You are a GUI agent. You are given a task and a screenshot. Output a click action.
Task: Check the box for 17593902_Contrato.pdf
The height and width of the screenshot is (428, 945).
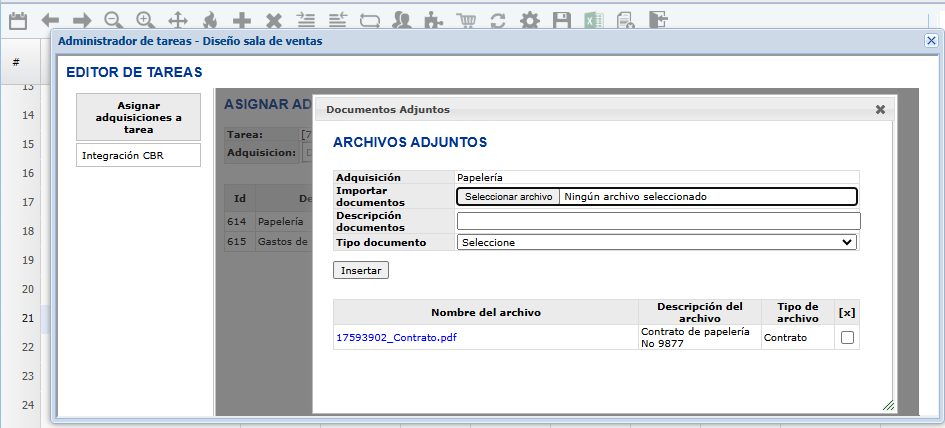pyautogui.click(x=847, y=338)
